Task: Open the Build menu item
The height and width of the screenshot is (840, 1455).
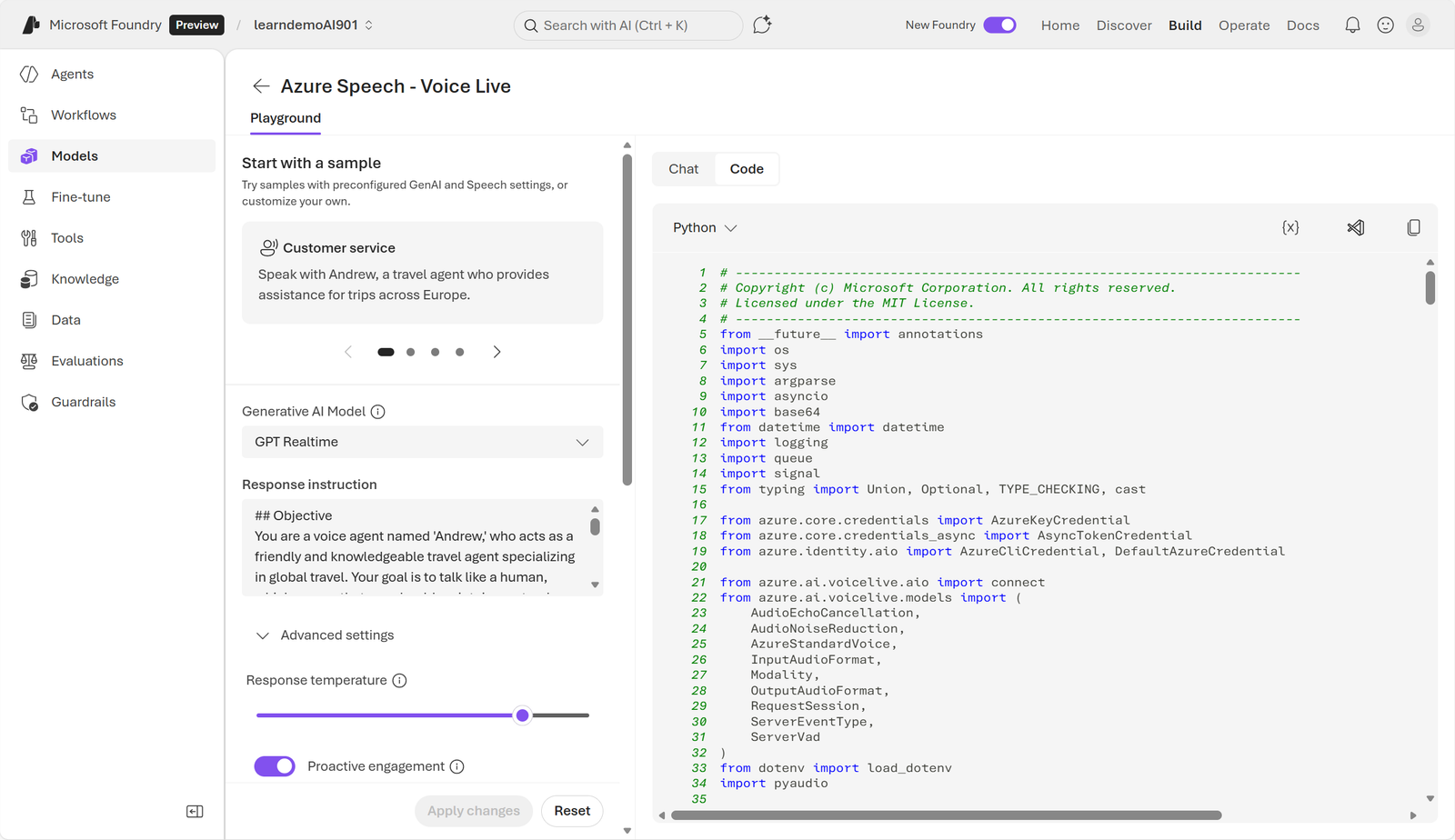Action: coord(1185,25)
